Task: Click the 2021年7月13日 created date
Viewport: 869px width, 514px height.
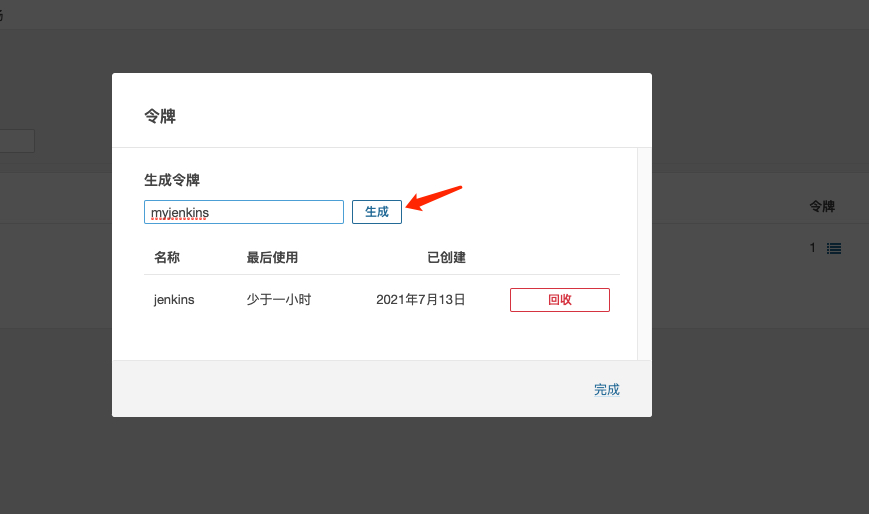Action: pos(421,300)
